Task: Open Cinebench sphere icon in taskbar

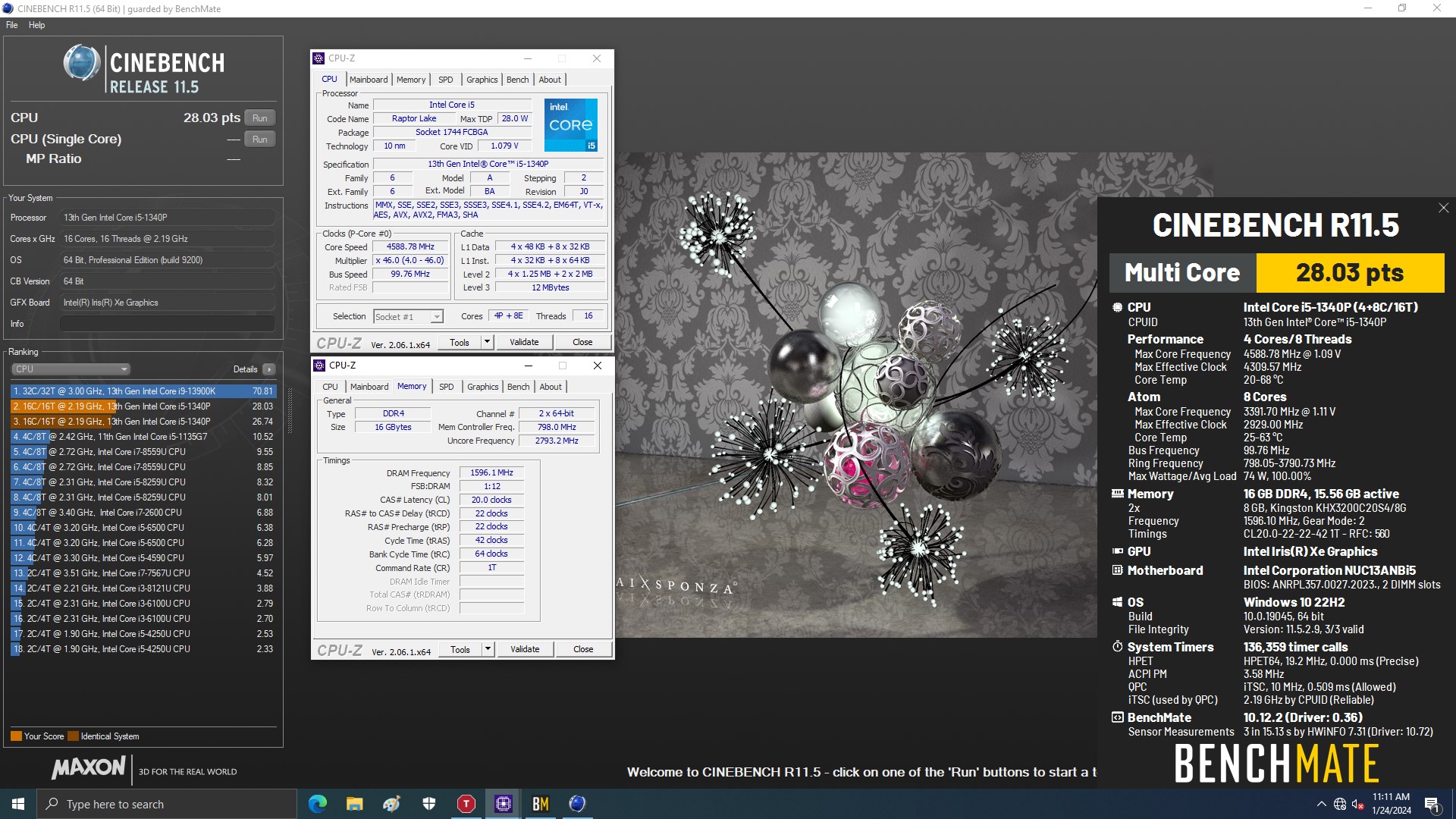Action: coord(577,804)
